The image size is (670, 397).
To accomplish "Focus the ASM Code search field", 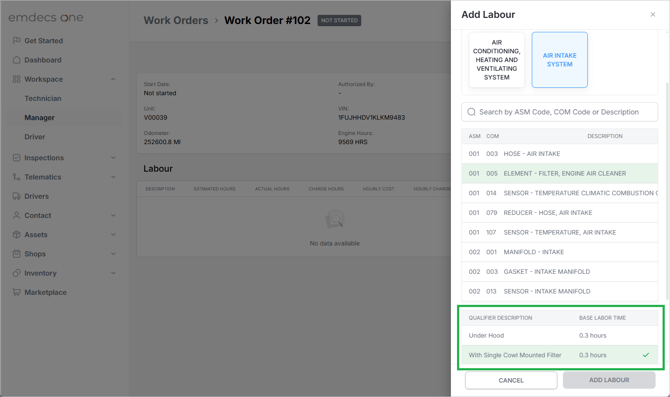I will tap(559, 112).
